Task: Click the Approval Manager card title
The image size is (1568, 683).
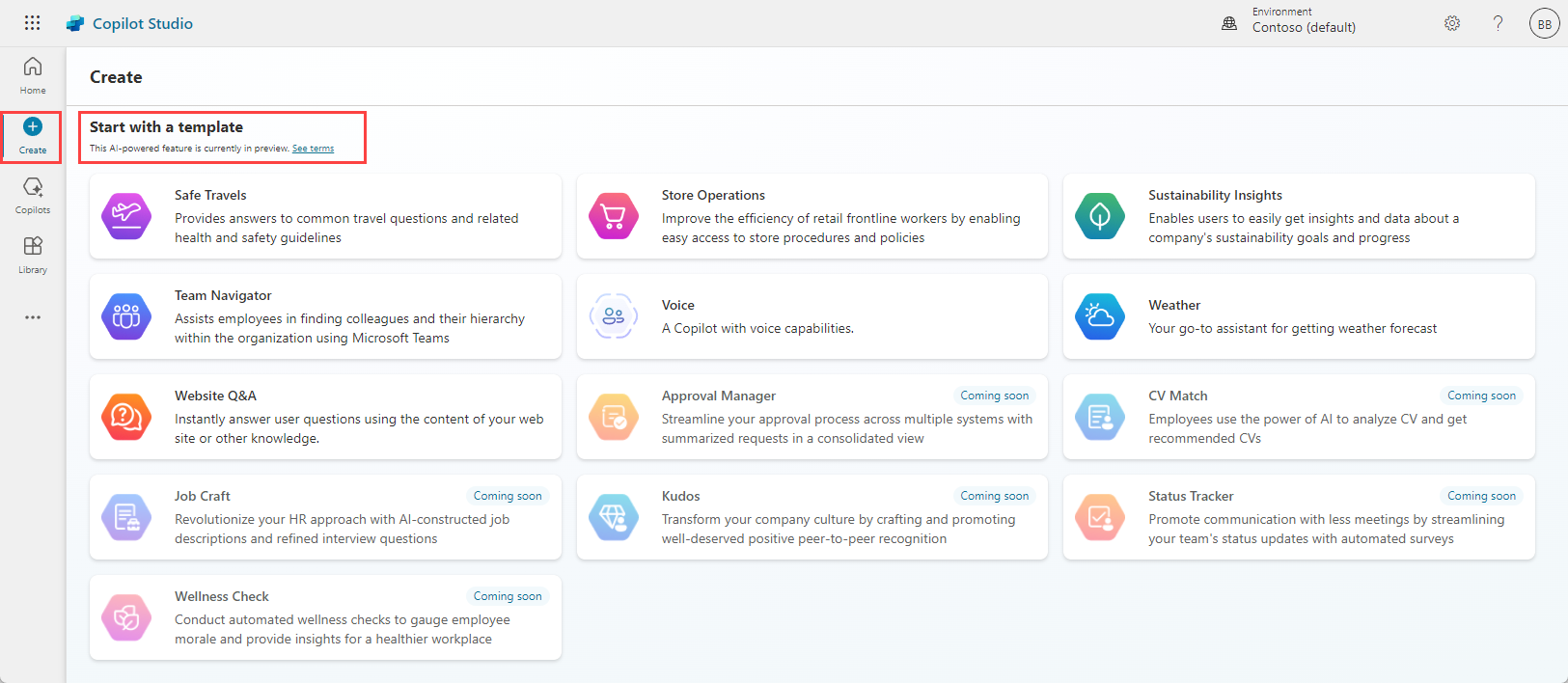Action: (x=719, y=396)
